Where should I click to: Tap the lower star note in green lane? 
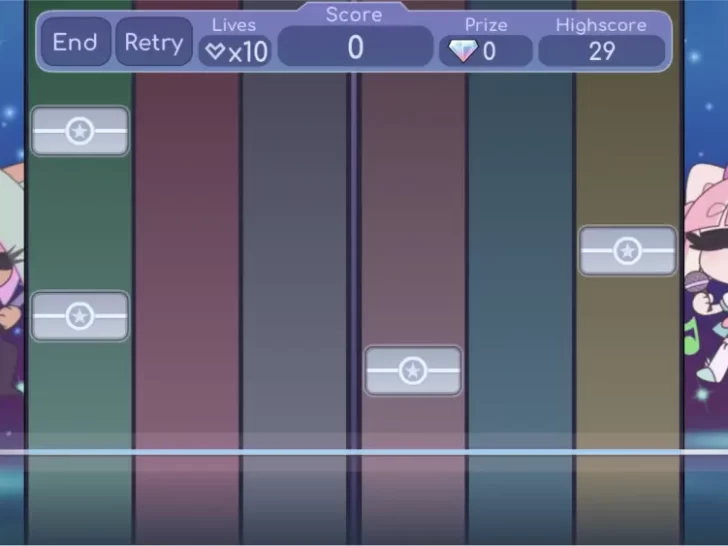80,316
